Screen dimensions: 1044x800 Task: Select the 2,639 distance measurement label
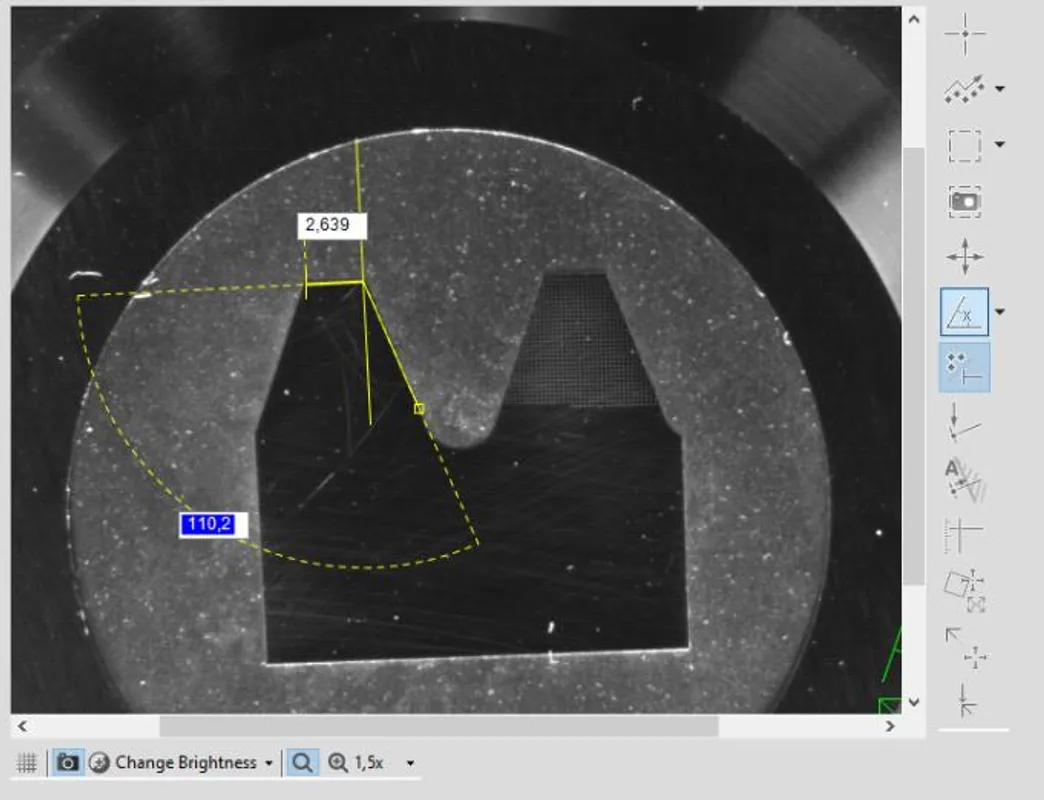pos(332,226)
